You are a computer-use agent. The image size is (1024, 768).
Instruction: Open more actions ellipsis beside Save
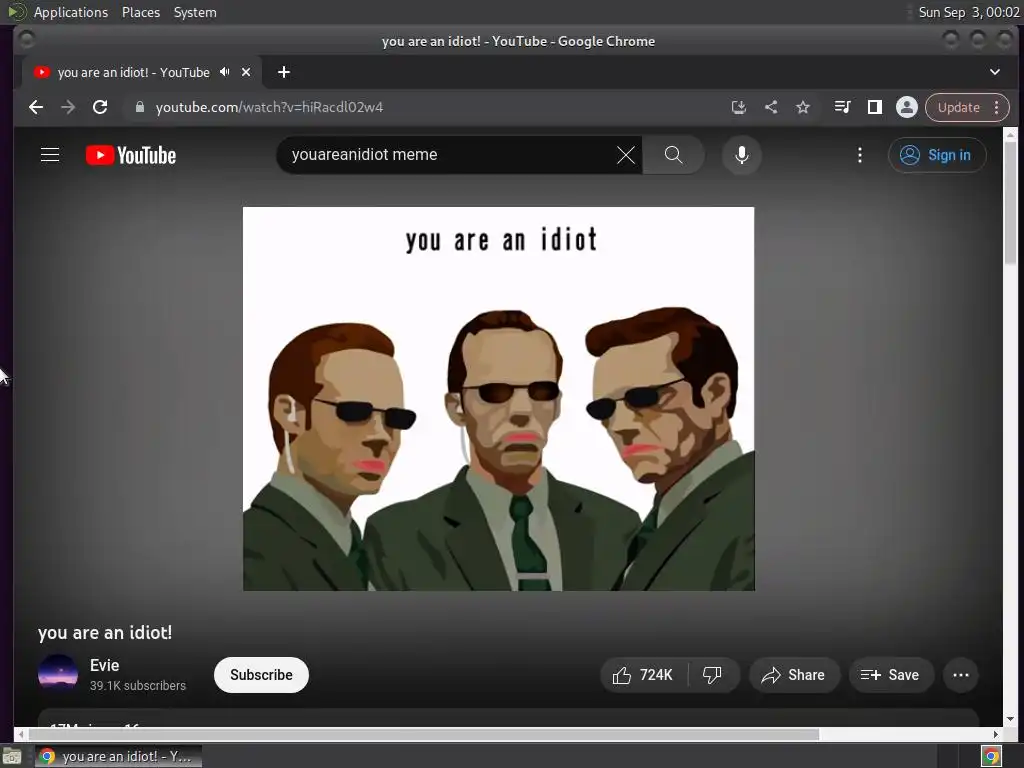[961, 675]
